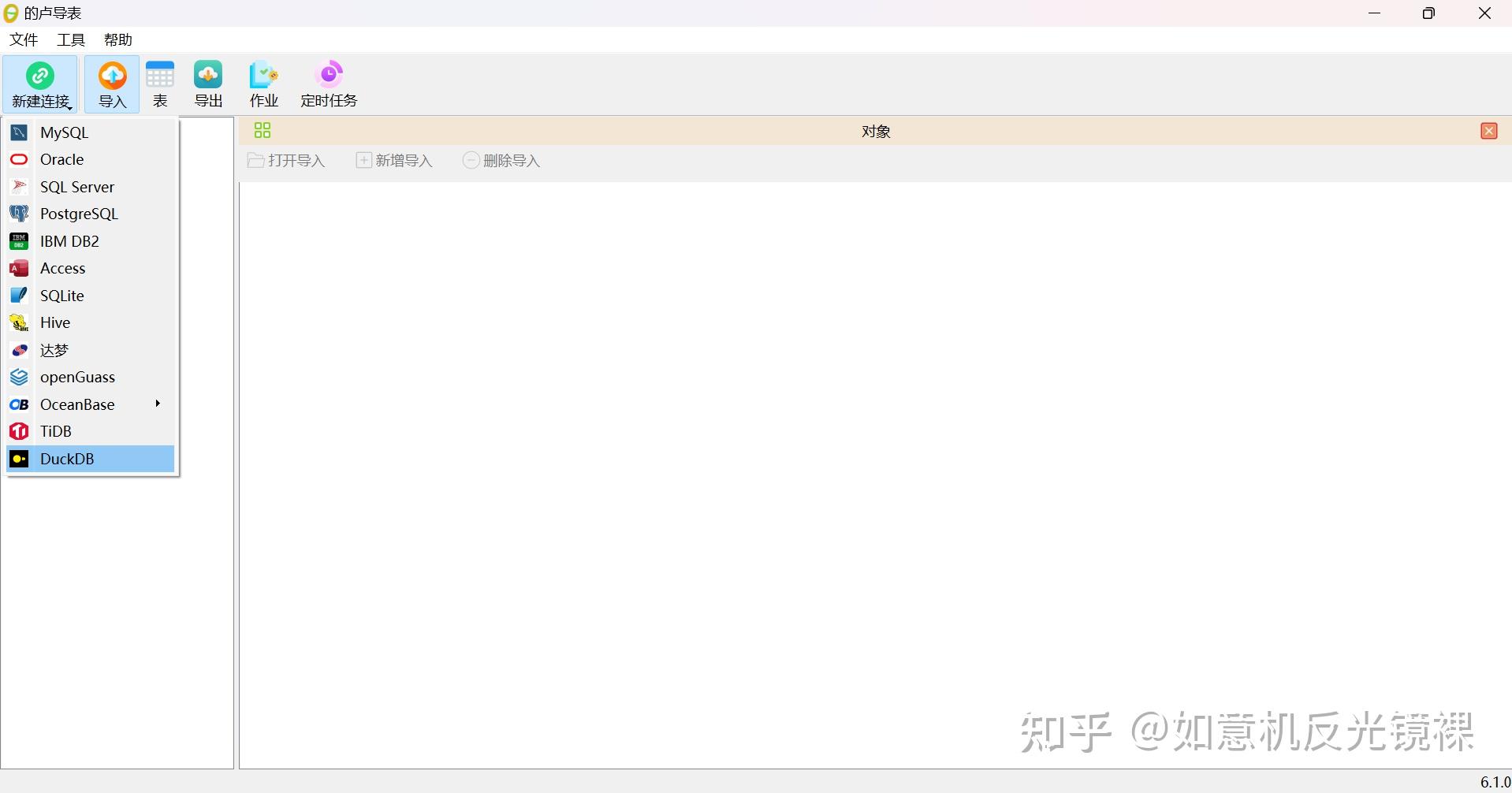The height and width of the screenshot is (793, 1512).
Task: Open the 工具 (Tools) menu
Action: pos(69,39)
